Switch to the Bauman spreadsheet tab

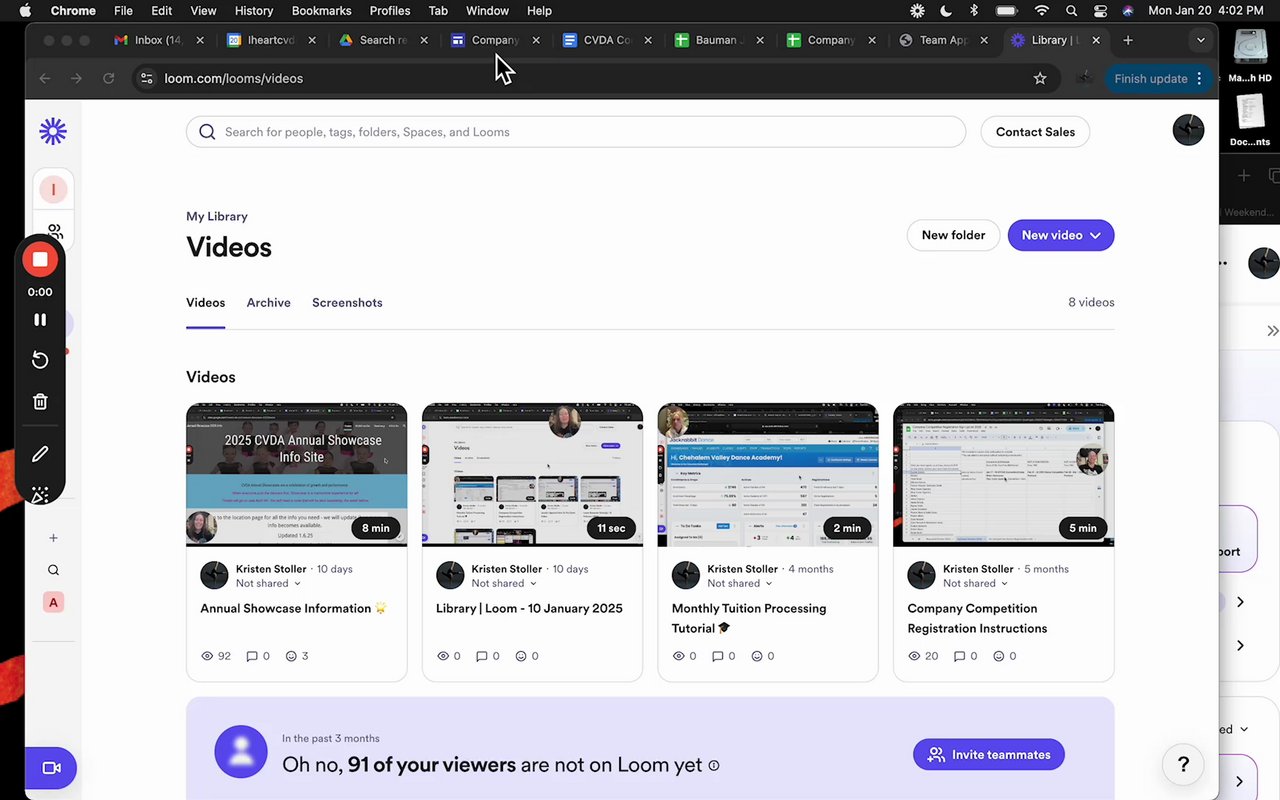pos(720,40)
